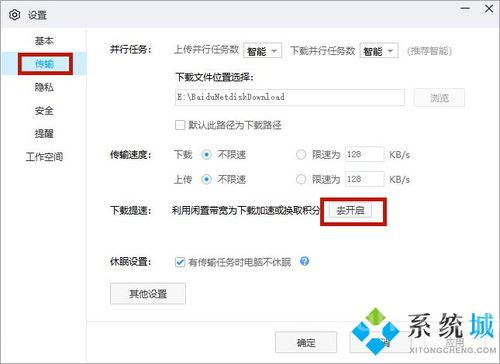Click the blue help question mark icon
The image size is (500, 364).
pyautogui.click(x=304, y=261)
